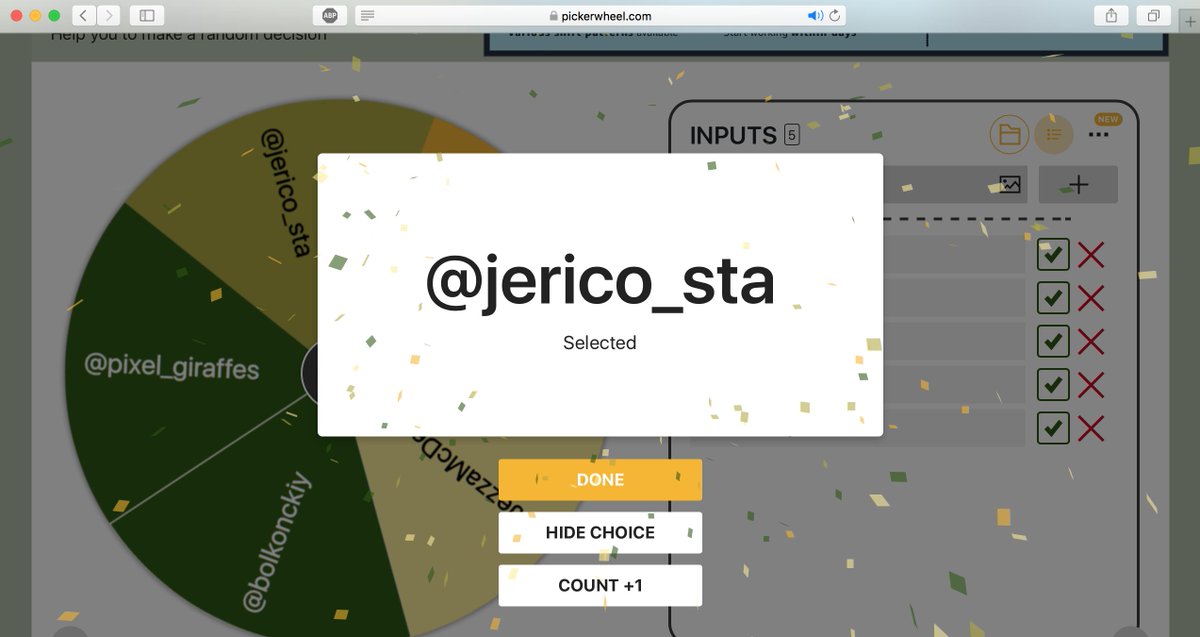The width and height of the screenshot is (1200, 637).
Task: Click COUNT +1 button
Action: (x=600, y=586)
